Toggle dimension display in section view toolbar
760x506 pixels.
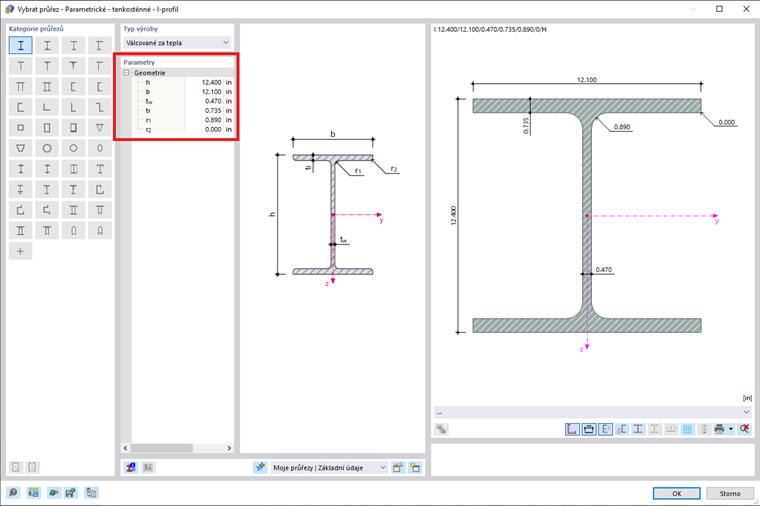point(589,429)
